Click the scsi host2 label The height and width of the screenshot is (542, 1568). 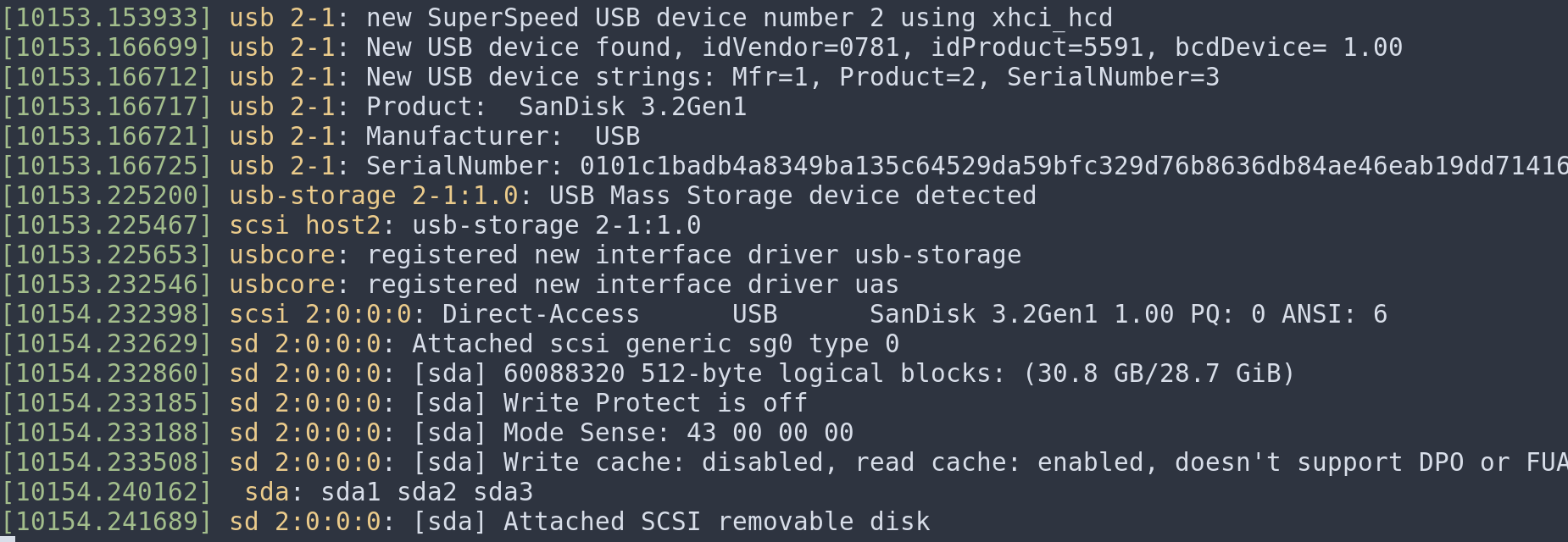coord(305,225)
